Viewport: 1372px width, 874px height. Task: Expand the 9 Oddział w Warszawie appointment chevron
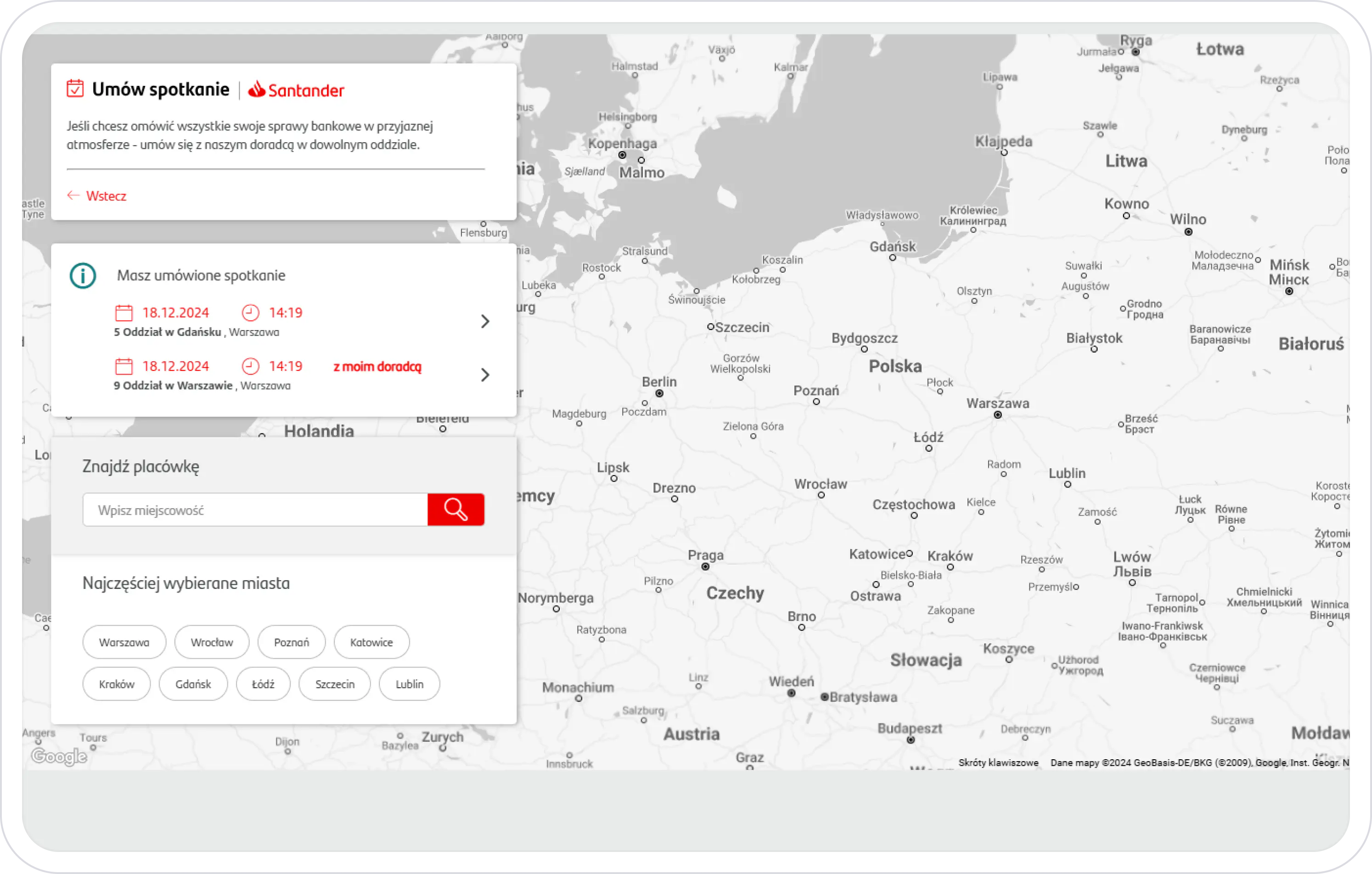pyautogui.click(x=485, y=375)
